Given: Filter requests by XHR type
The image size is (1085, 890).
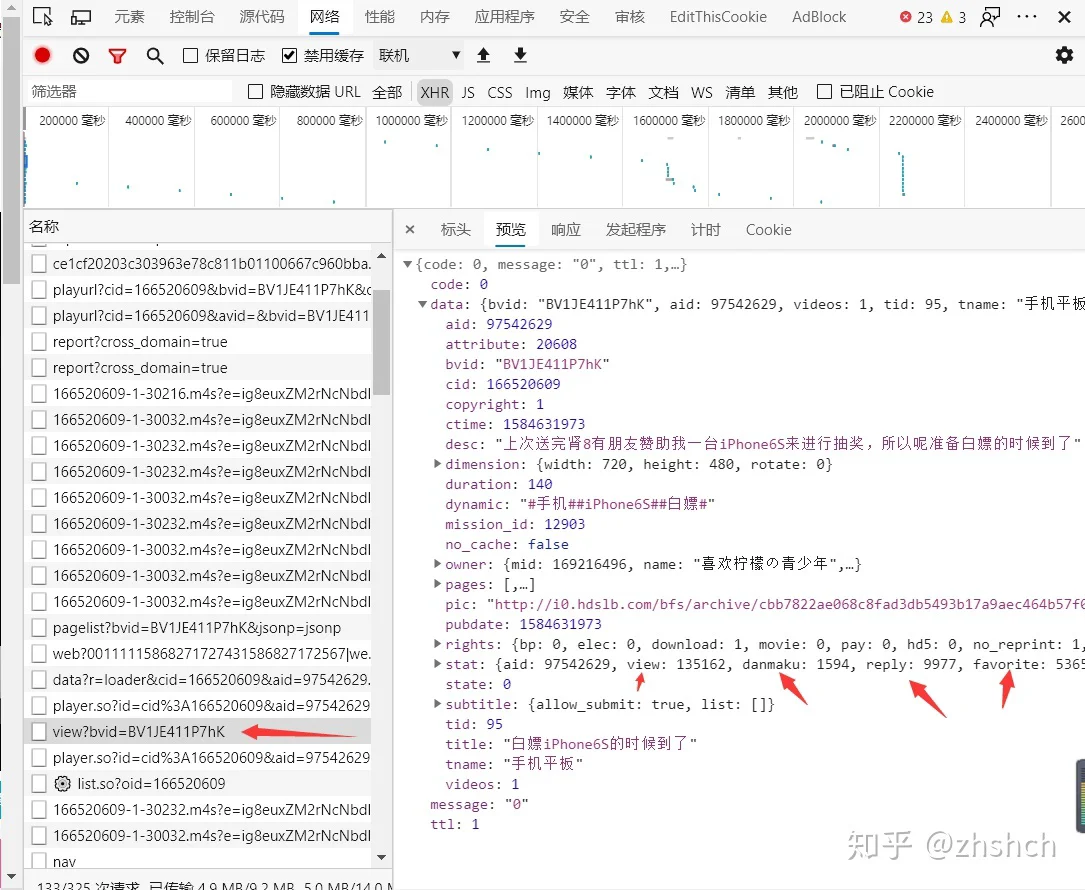Looking at the screenshot, I should 435,92.
